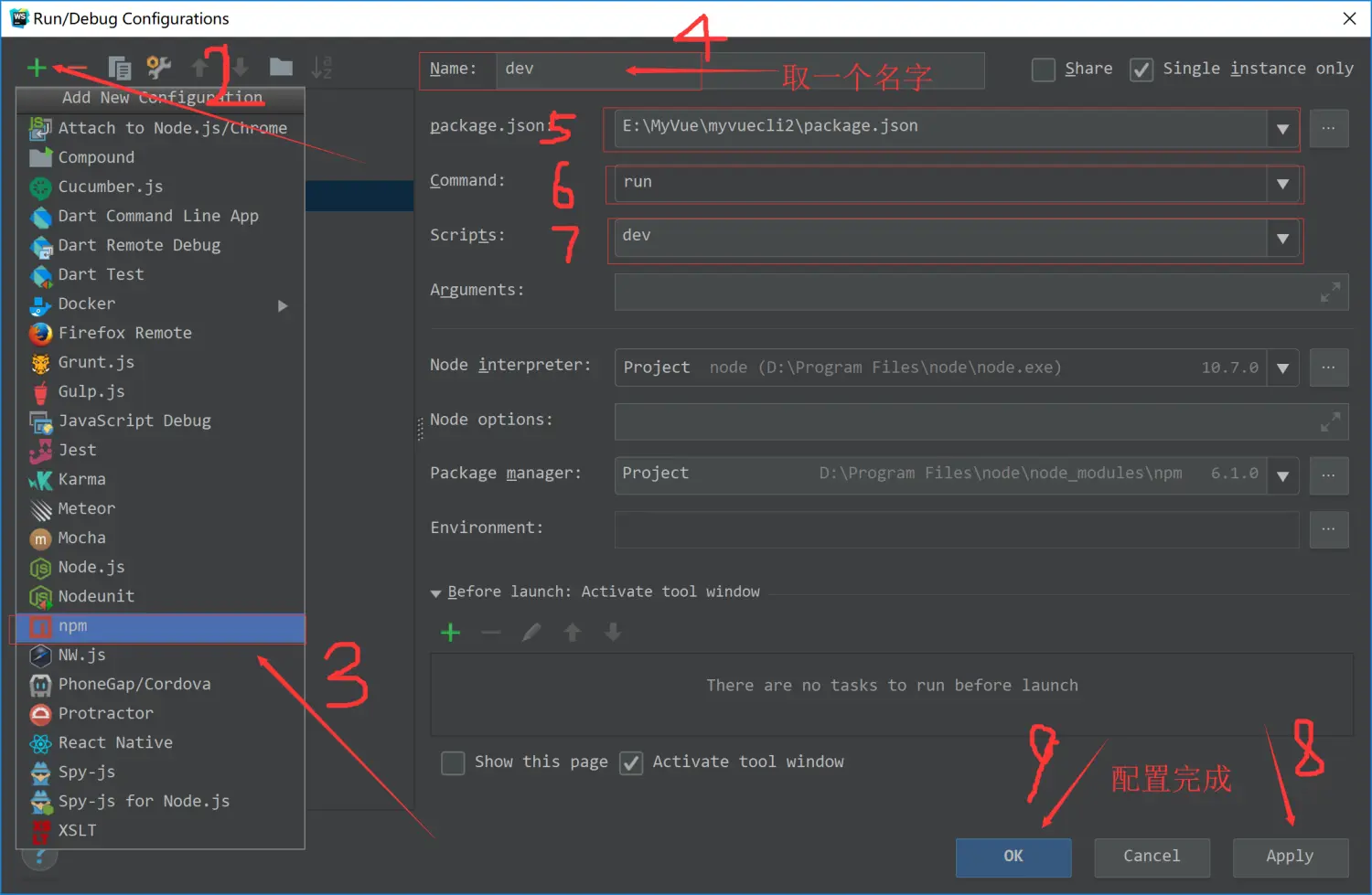Open the wrench Edit Defaults icon
Viewport: 1372px width, 895px height.
(x=159, y=67)
